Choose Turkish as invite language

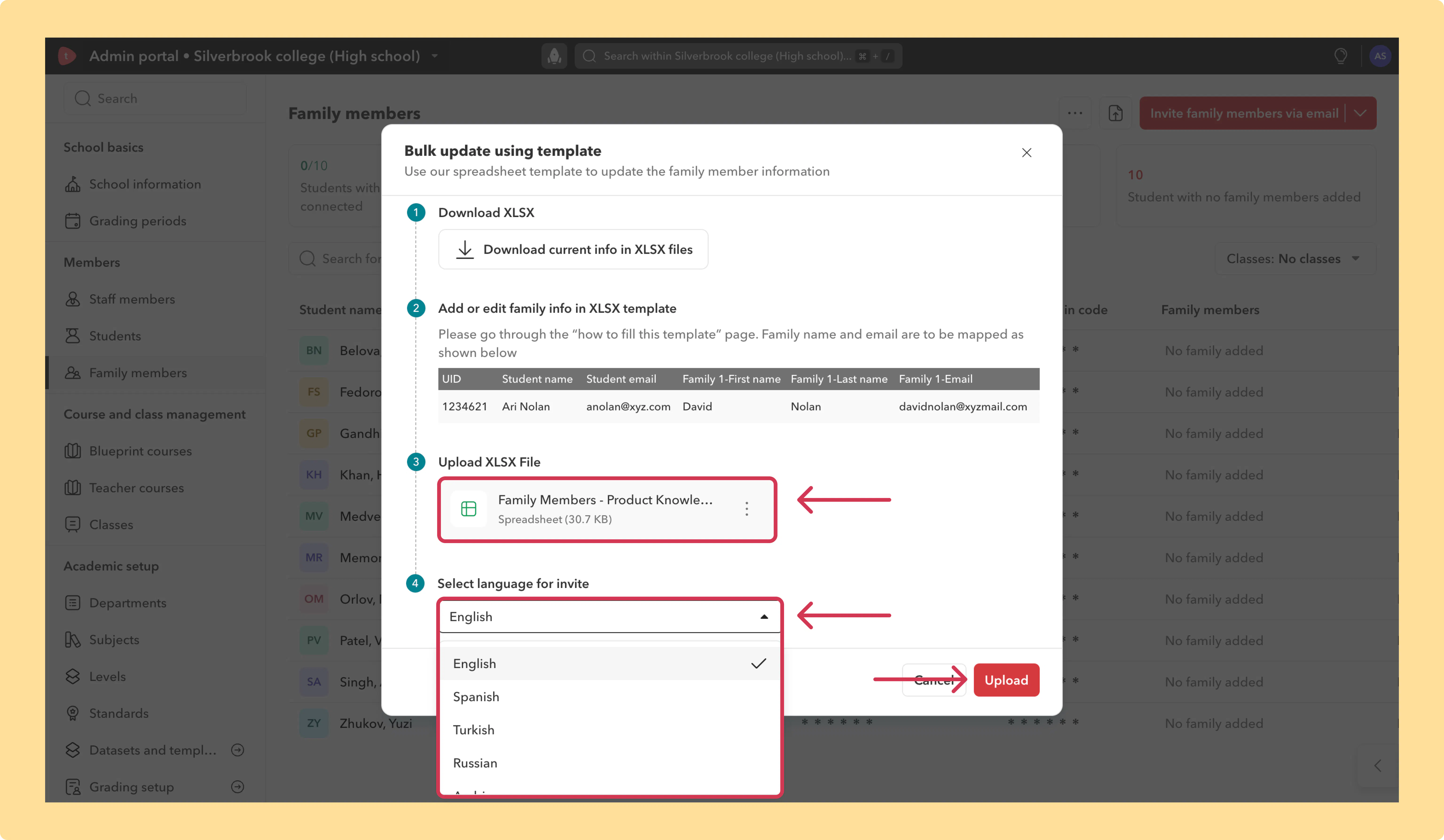click(610, 730)
